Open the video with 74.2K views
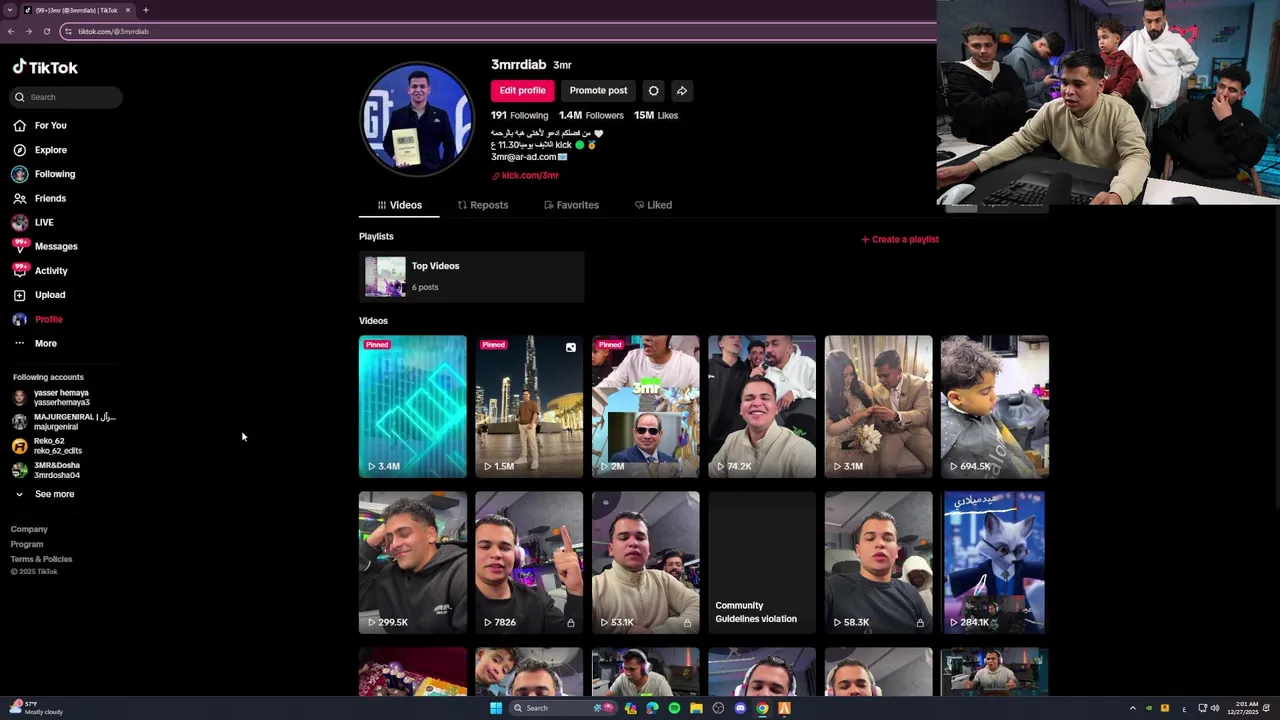1280x720 pixels. click(x=762, y=406)
